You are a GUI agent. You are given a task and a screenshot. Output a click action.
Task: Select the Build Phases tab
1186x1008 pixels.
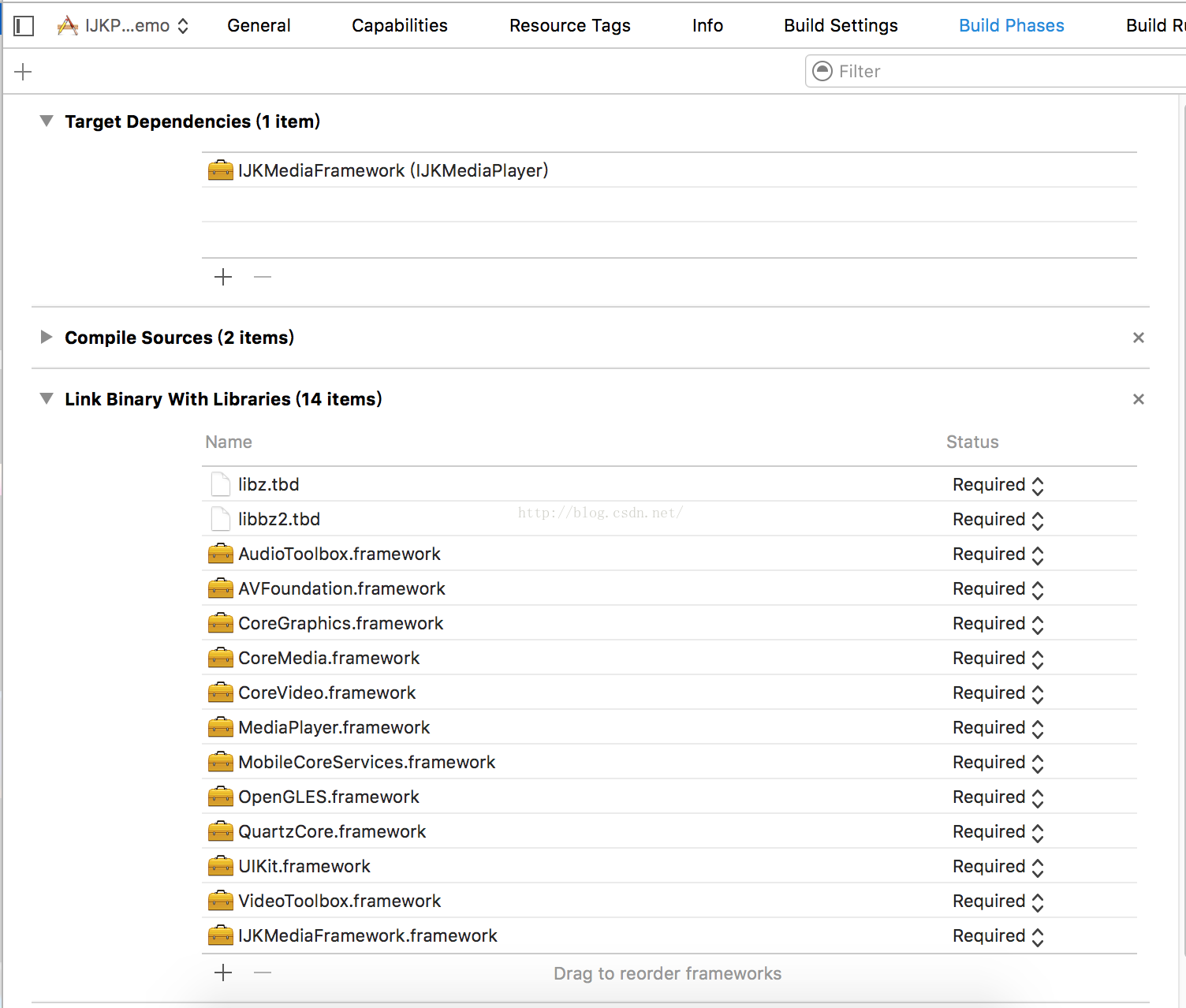(x=1011, y=26)
